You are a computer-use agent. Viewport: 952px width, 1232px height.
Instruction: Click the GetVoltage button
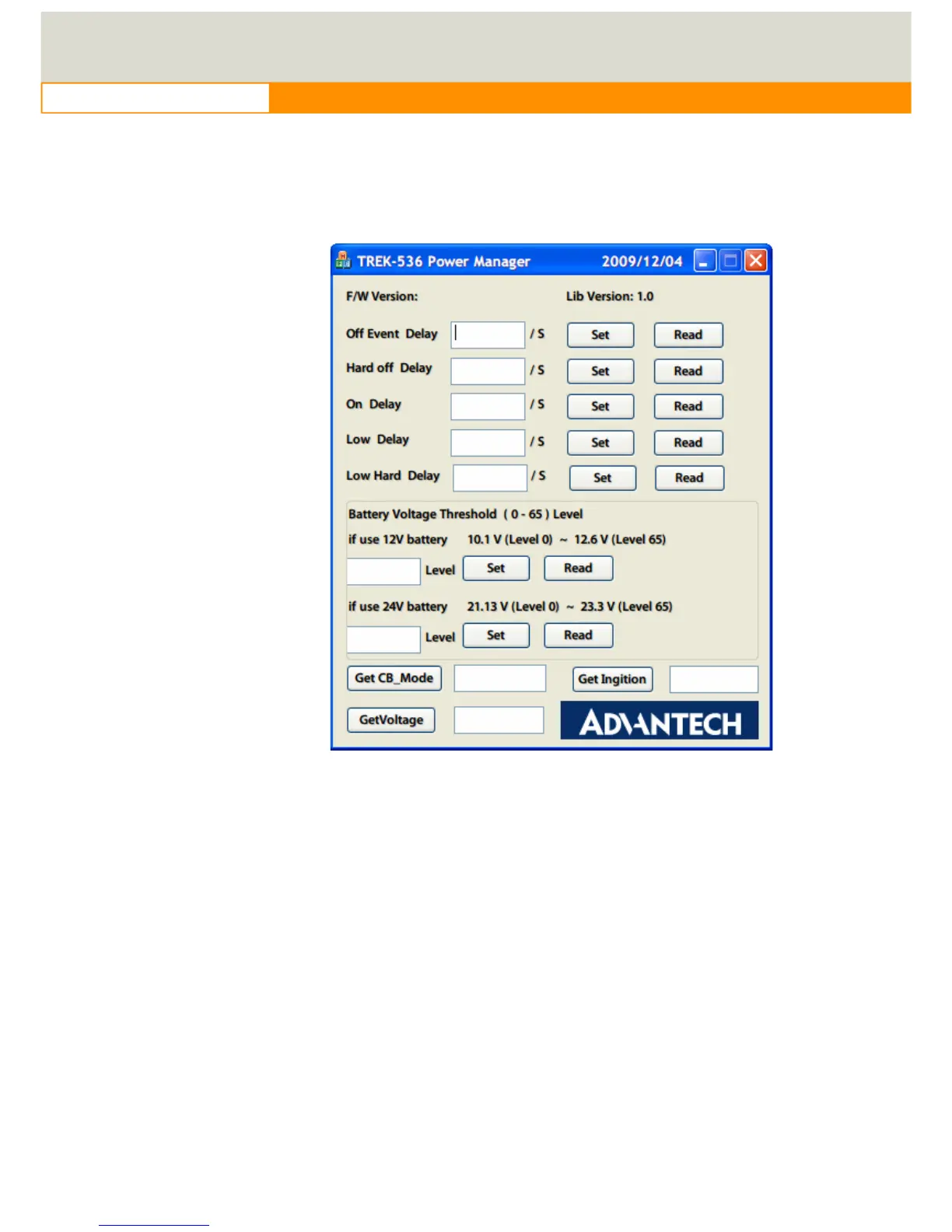(391, 720)
